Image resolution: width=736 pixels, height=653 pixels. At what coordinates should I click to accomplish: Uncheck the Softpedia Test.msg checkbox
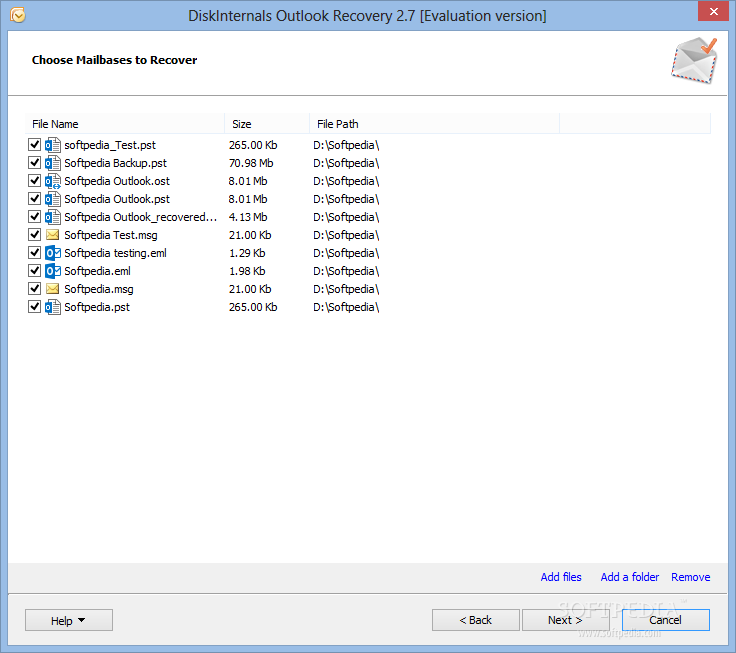click(x=34, y=234)
